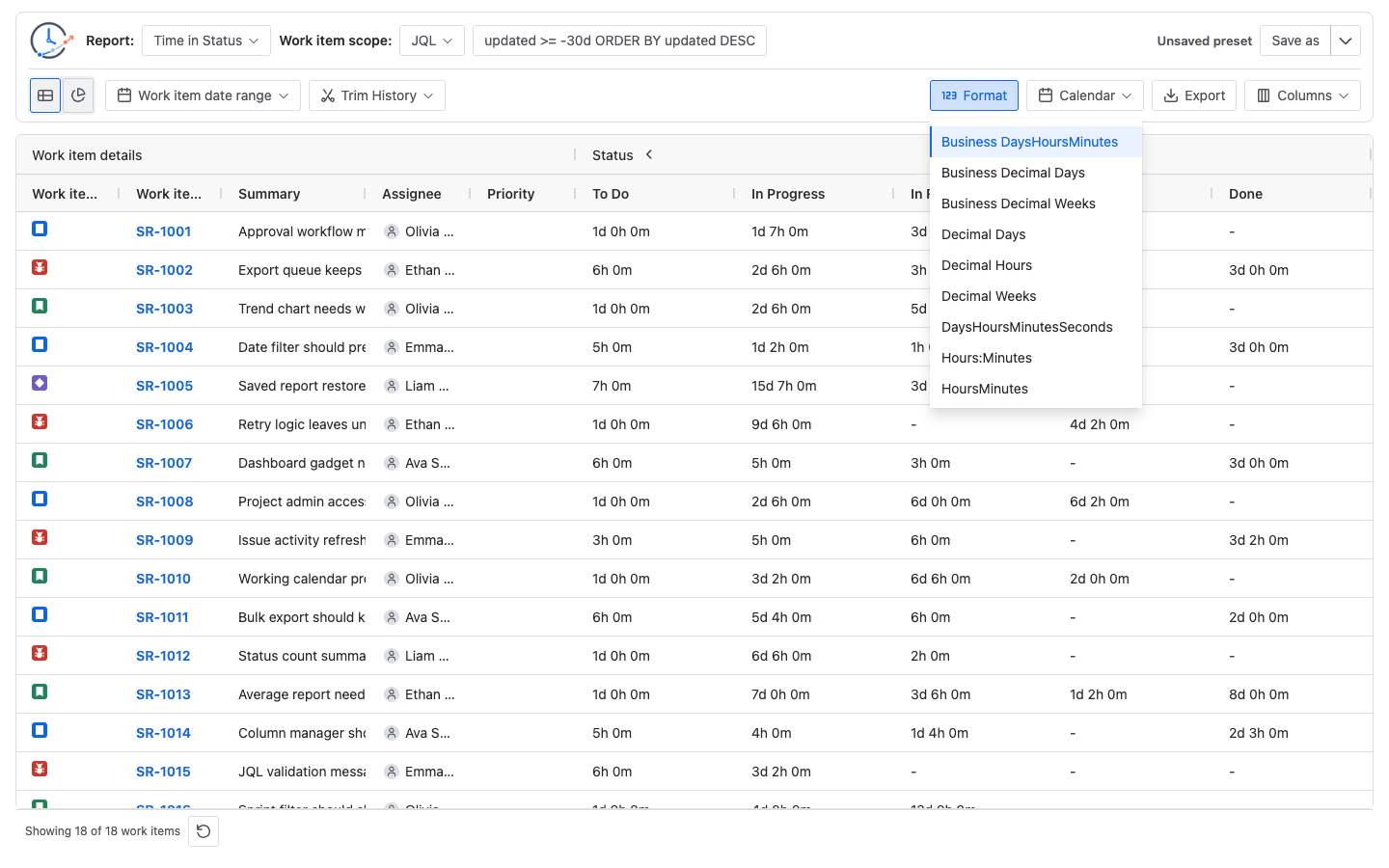Viewport: 1389px width, 868px height.
Task: Select HoursMinutes format option
Action: click(x=1036, y=389)
